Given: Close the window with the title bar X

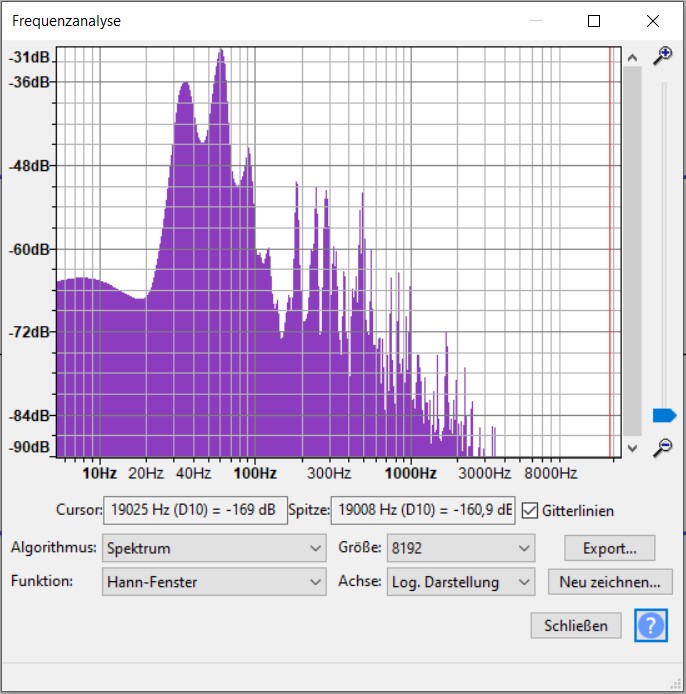Looking at the screenshot, I should click(x=653, y=21).
